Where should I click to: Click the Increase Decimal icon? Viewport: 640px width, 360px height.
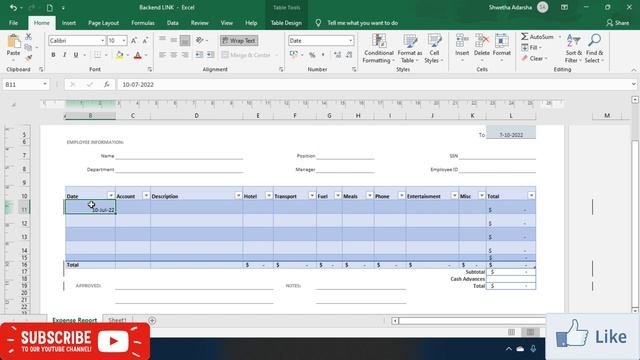click(337, 55)
